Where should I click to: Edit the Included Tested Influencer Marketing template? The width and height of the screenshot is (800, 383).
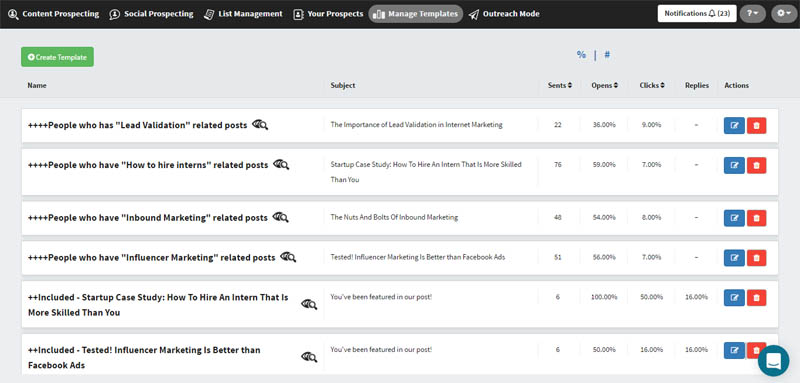734,350
